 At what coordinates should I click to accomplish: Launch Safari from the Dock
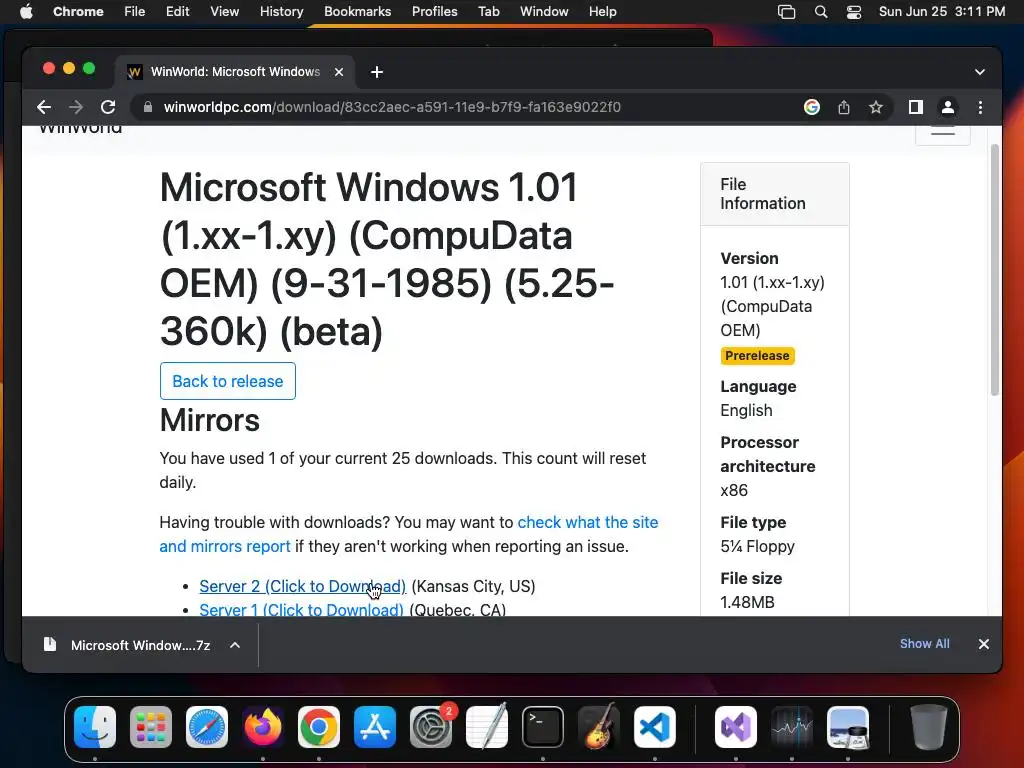207,727
